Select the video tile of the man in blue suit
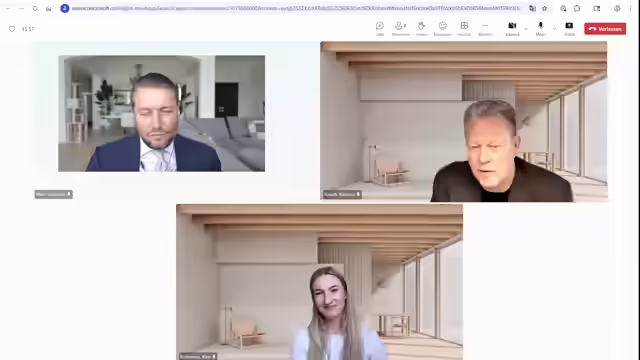Image resolution: width=640 pixels, height=360 pixels. [162, 113]
